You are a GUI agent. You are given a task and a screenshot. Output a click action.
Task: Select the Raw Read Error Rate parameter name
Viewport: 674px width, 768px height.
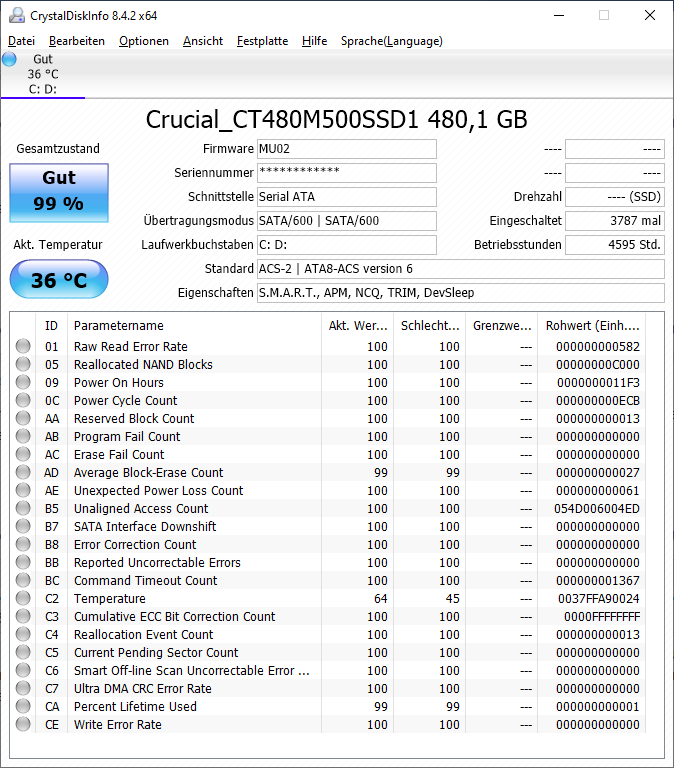(131, 347)
